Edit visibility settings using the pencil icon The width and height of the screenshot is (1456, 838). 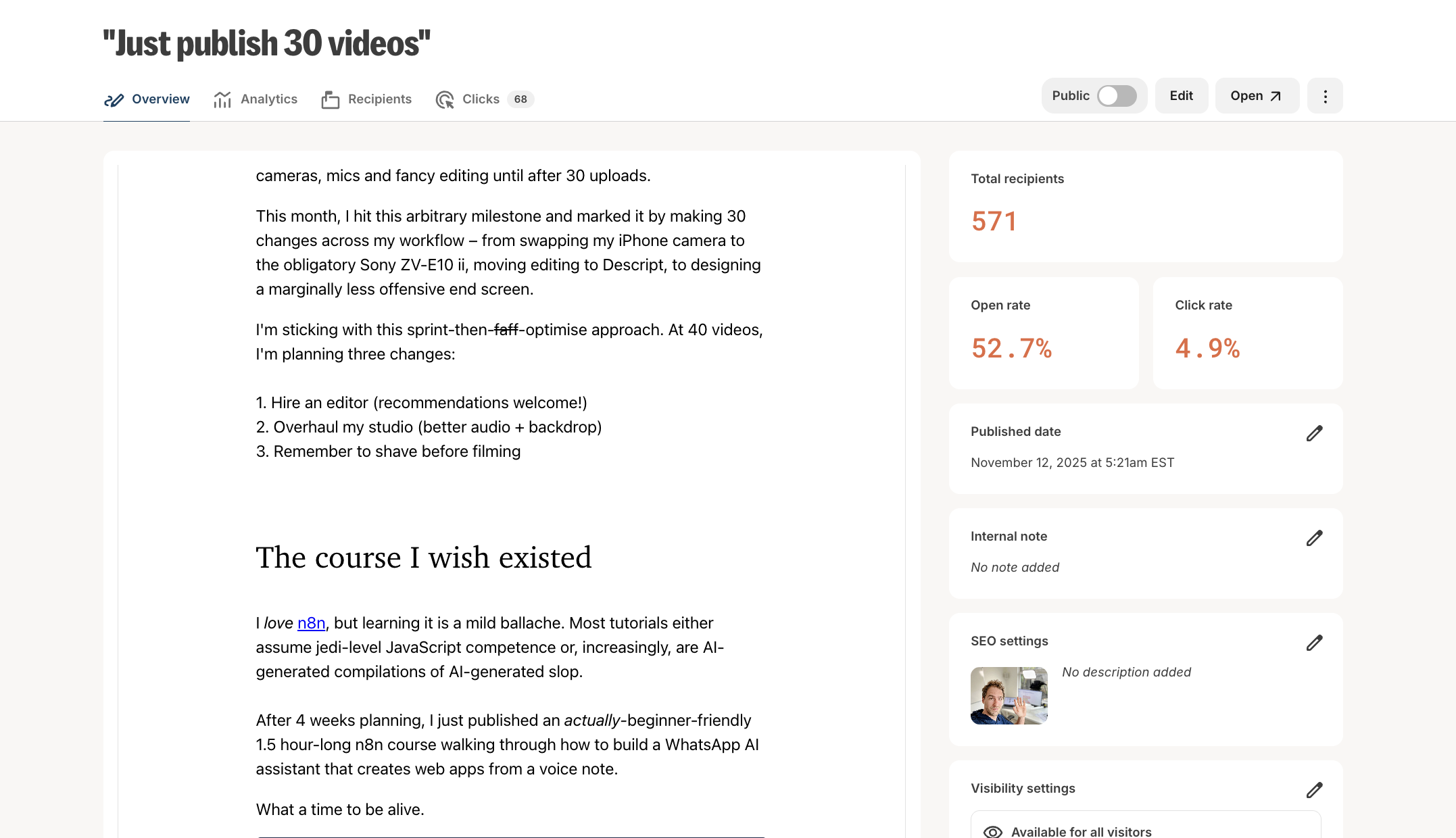[x=1315, y=789]
